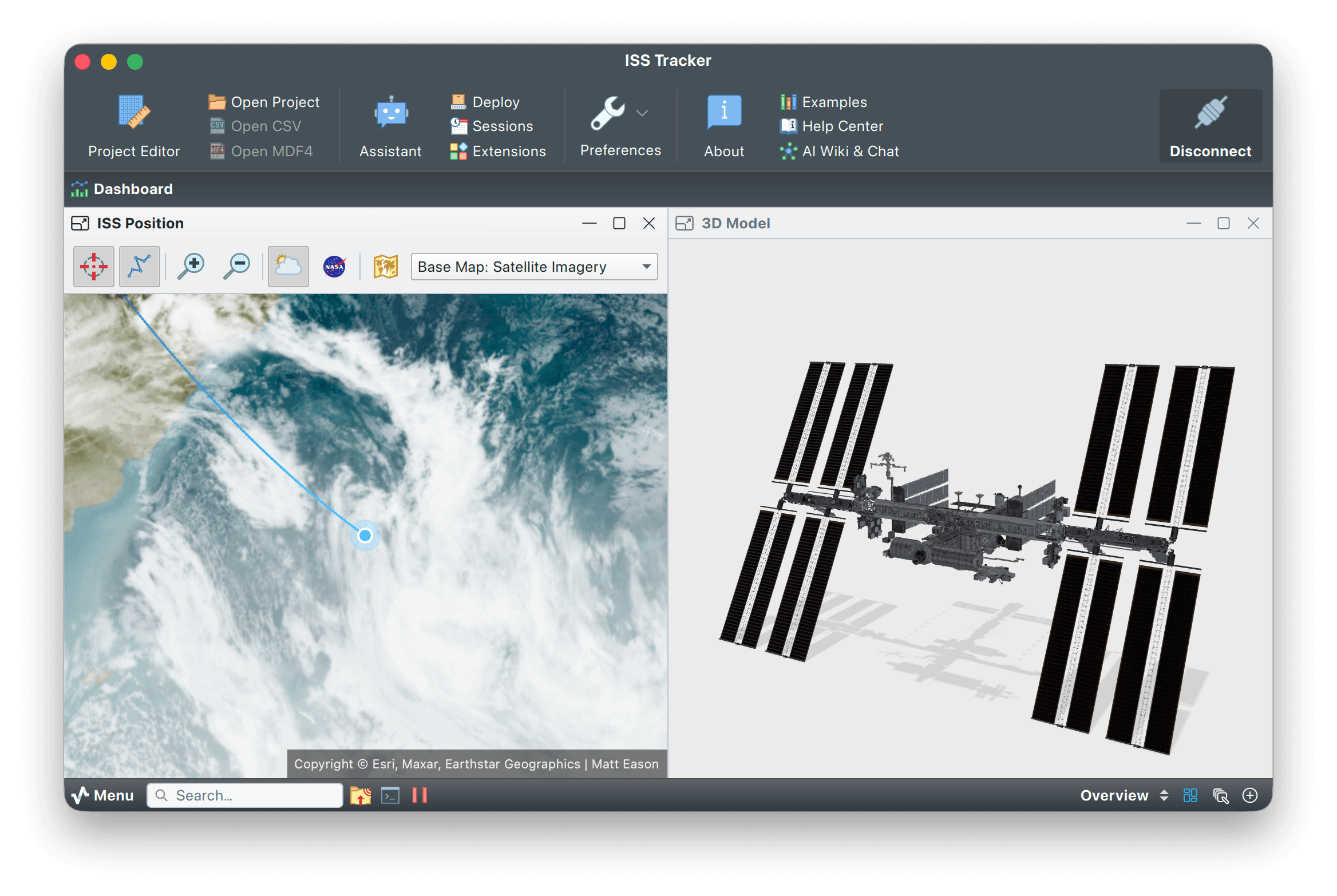Image resolution: width=1337 pixels, height=896 pixels.
Task: Click the folder icon in status bar
Action: [361, 795]
